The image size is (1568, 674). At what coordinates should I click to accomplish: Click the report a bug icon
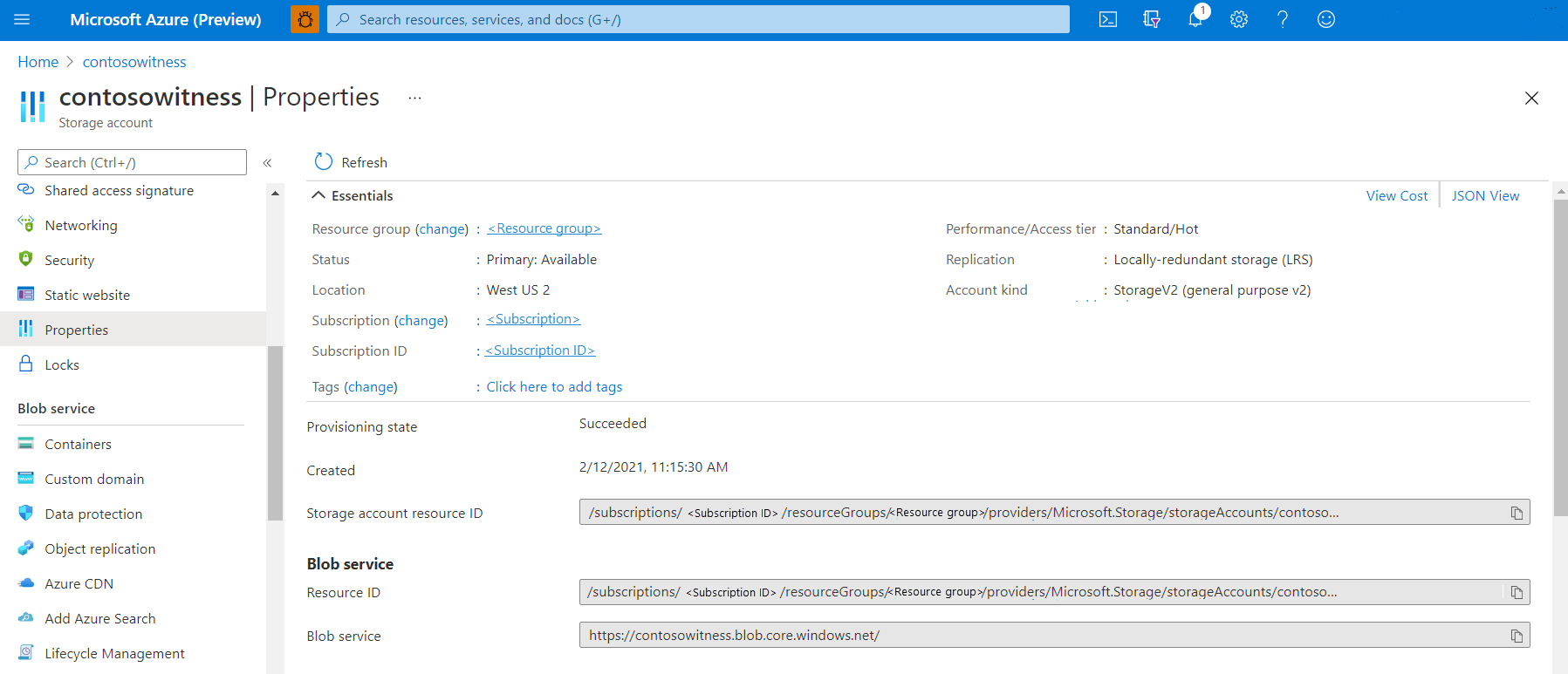[x=305, y=19]
